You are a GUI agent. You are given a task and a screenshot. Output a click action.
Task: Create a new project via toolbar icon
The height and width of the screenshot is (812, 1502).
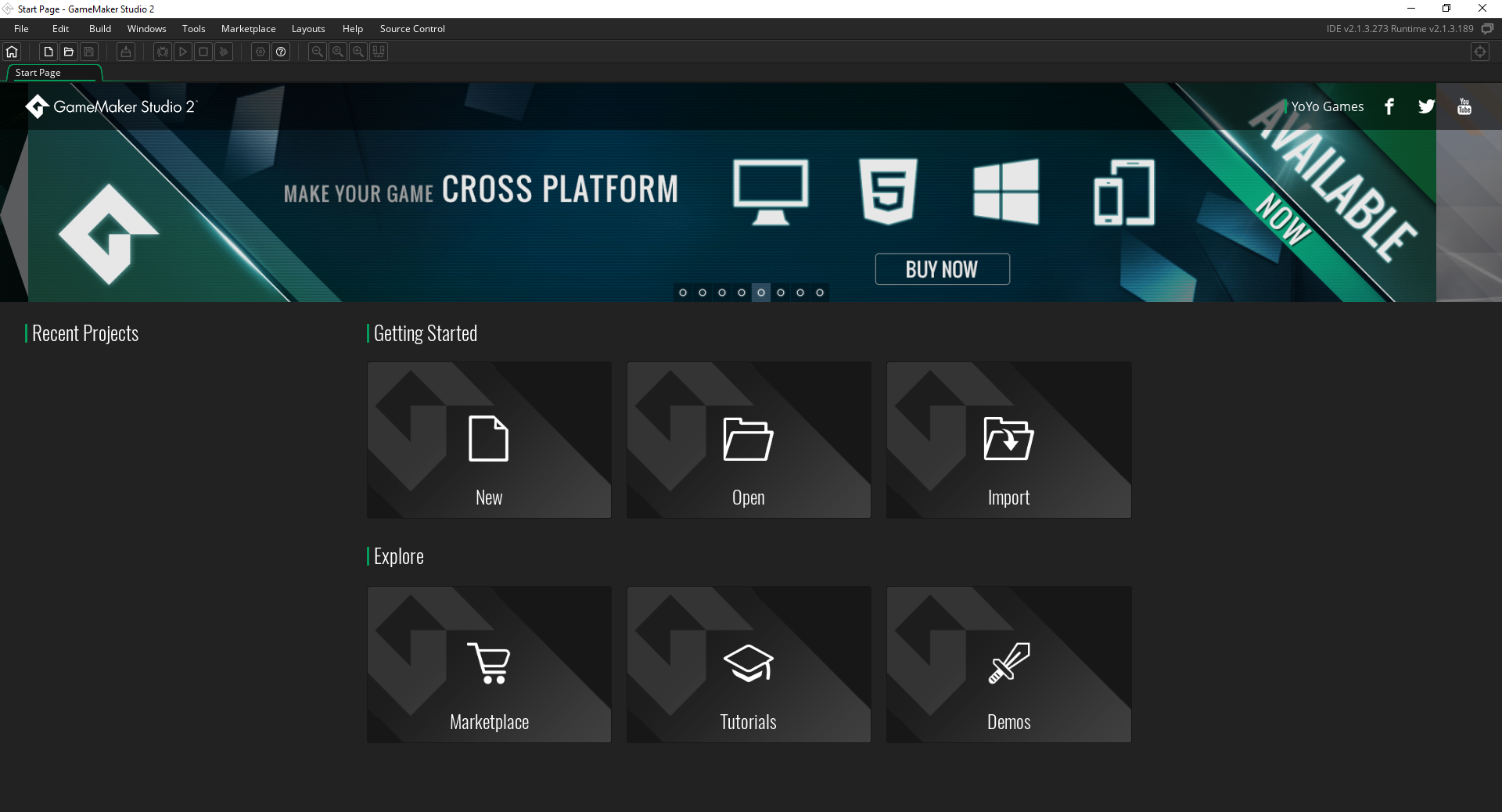[49, 52]
